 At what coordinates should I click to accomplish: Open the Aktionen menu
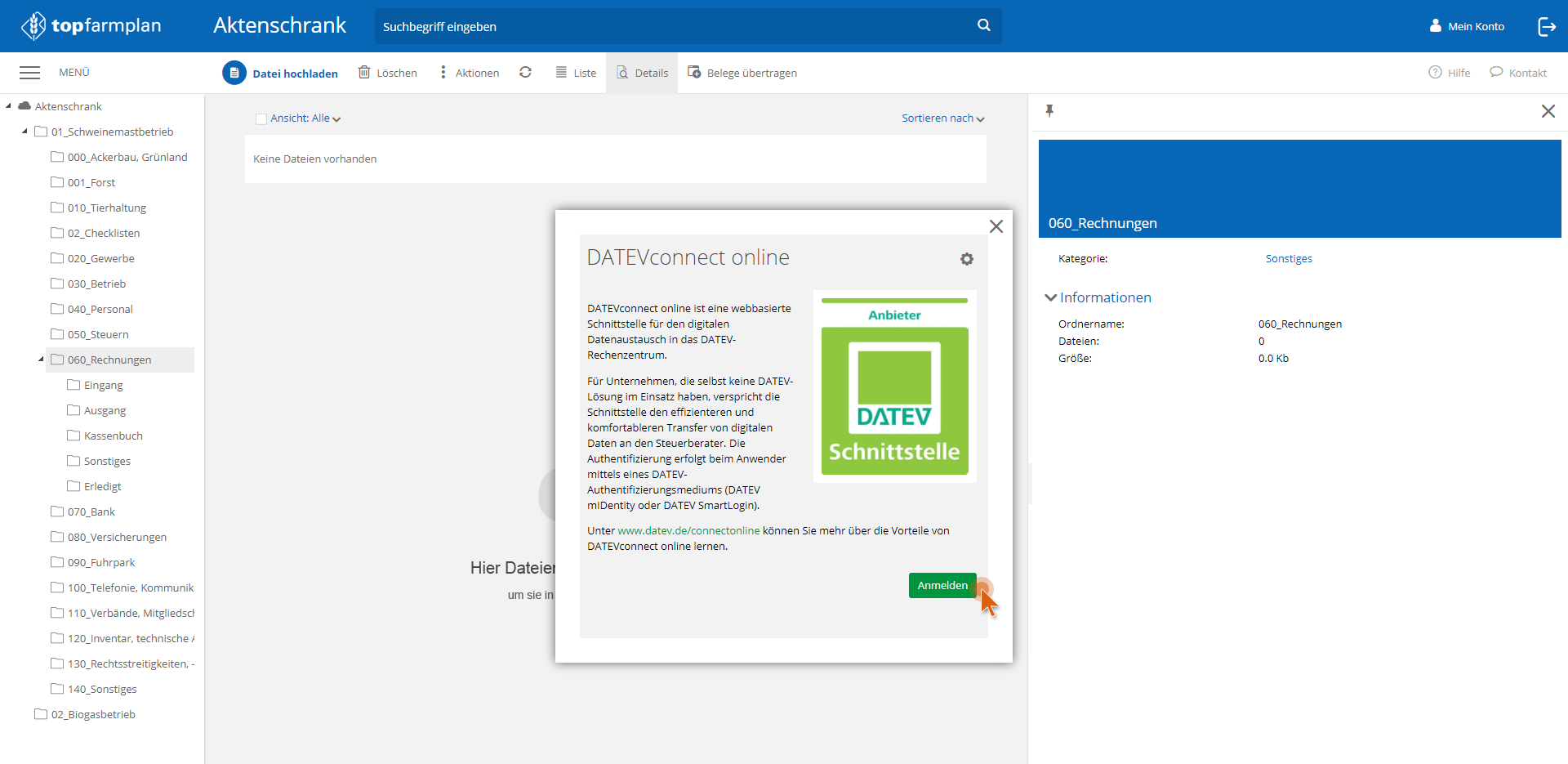click(x=469, y=73)
